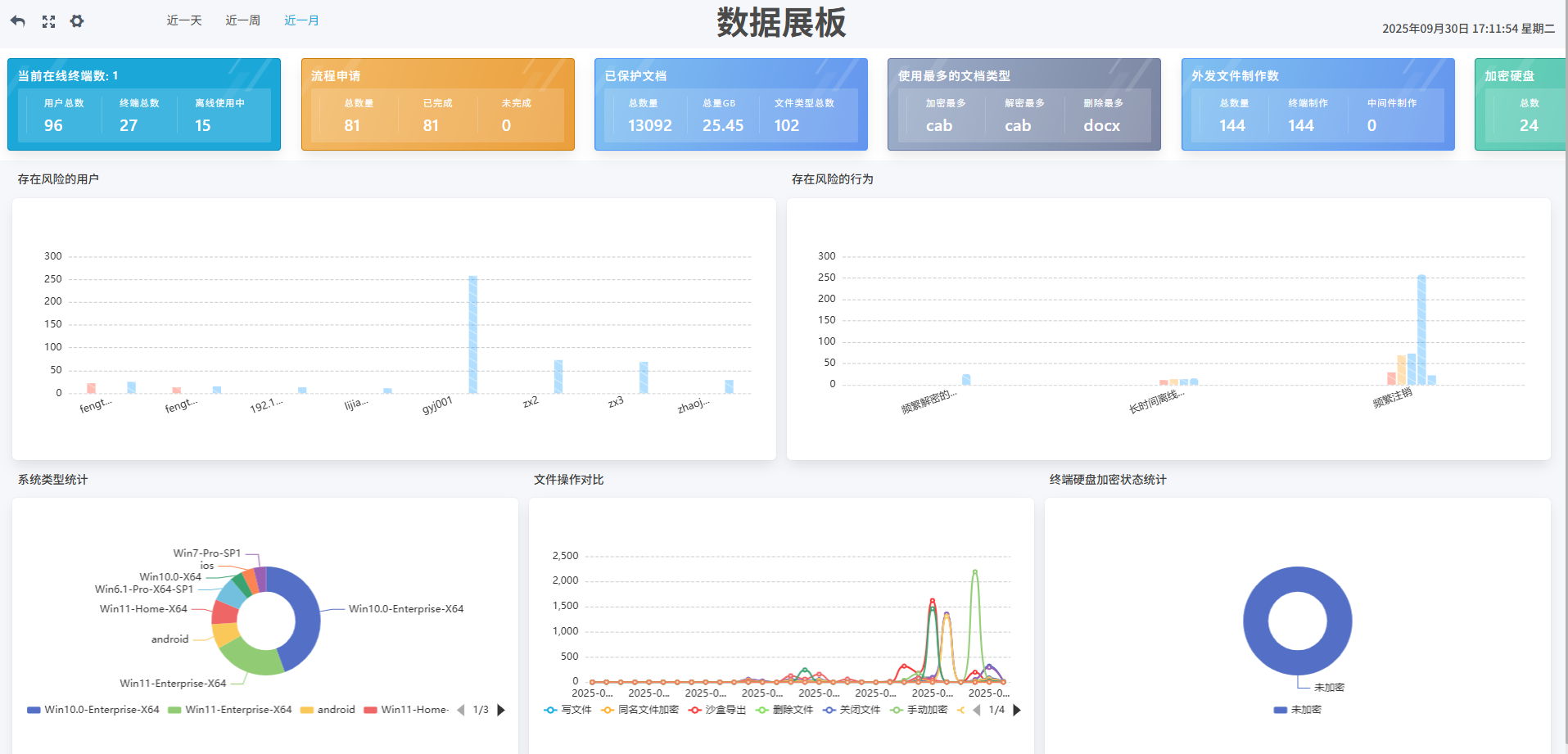The image size is (1568, 754).
Task: Go to previous page of file operation legend
Action: pos(976,710)
